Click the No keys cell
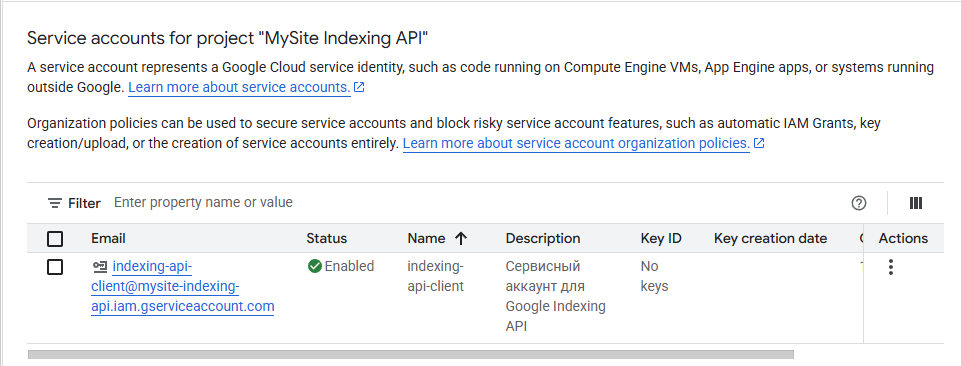The image size is (961, 366). 655,276
